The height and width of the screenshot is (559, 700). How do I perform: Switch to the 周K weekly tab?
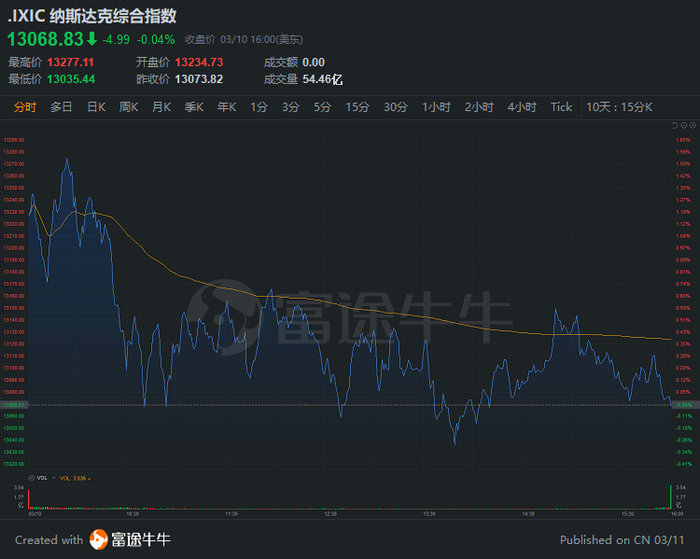pyautogui.click(x=129, y=107)
